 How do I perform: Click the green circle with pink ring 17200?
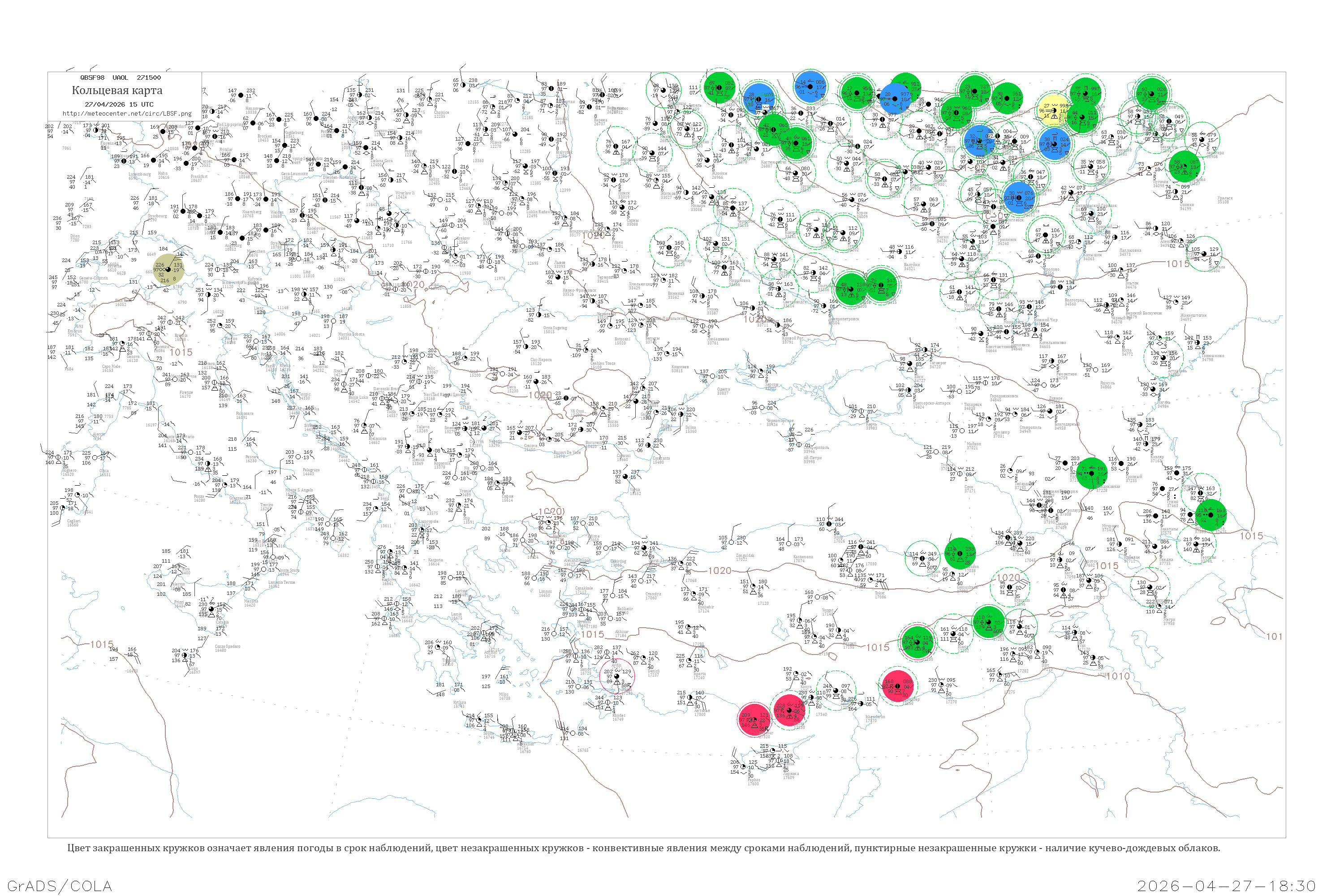[x=917, y=643]
